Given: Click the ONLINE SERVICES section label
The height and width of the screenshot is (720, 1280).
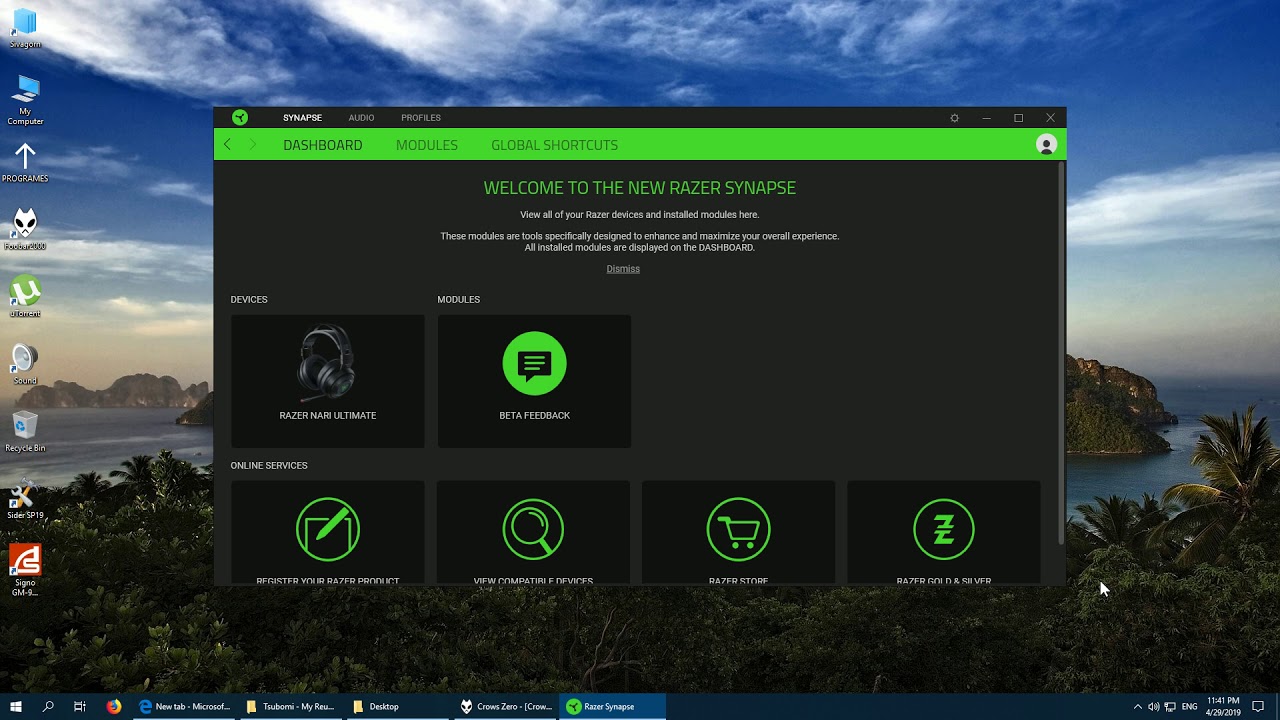Looking at the screenshot, I should click(269, 466).
